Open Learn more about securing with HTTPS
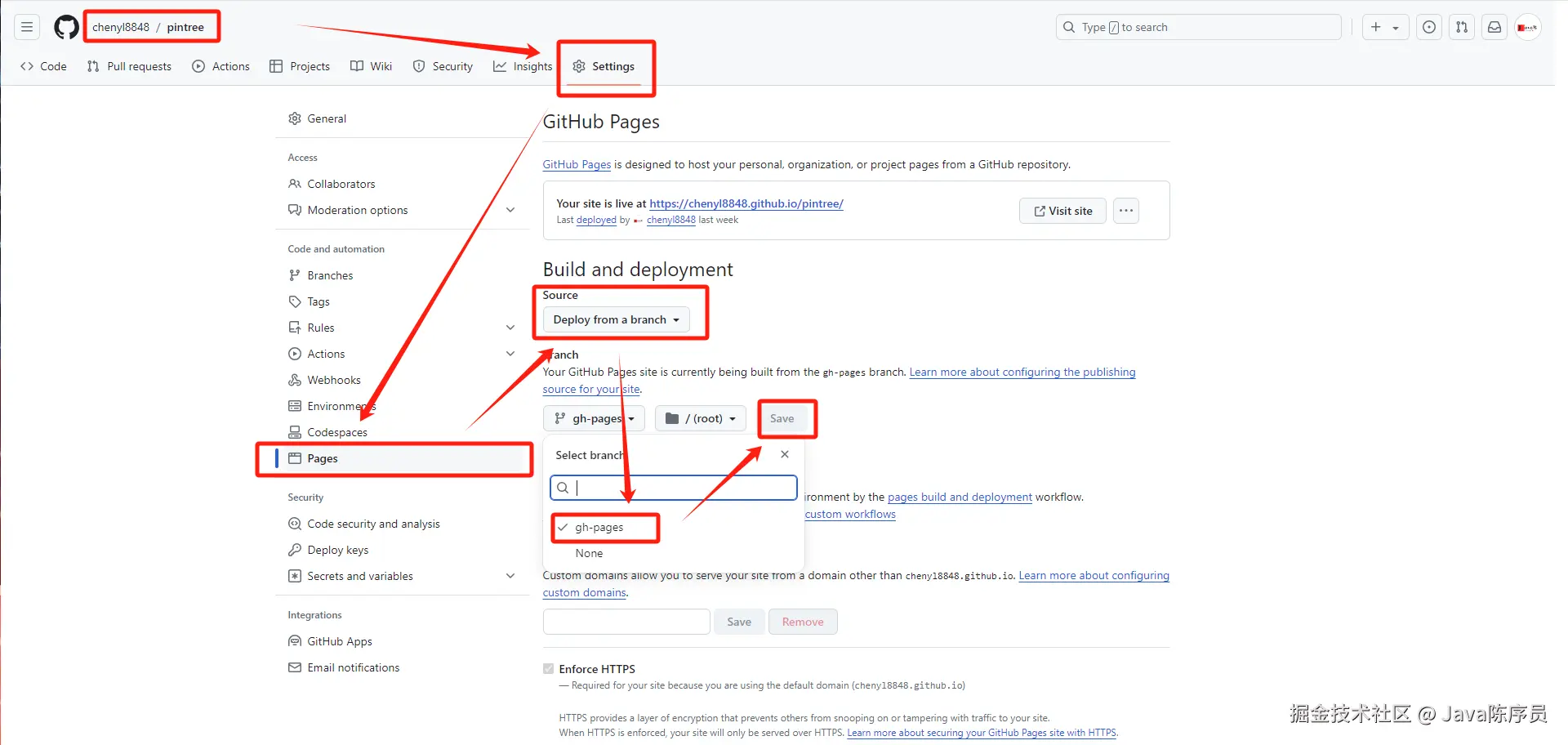The height and width of the screenshot is (745, 1568). (x=982, y=733)
